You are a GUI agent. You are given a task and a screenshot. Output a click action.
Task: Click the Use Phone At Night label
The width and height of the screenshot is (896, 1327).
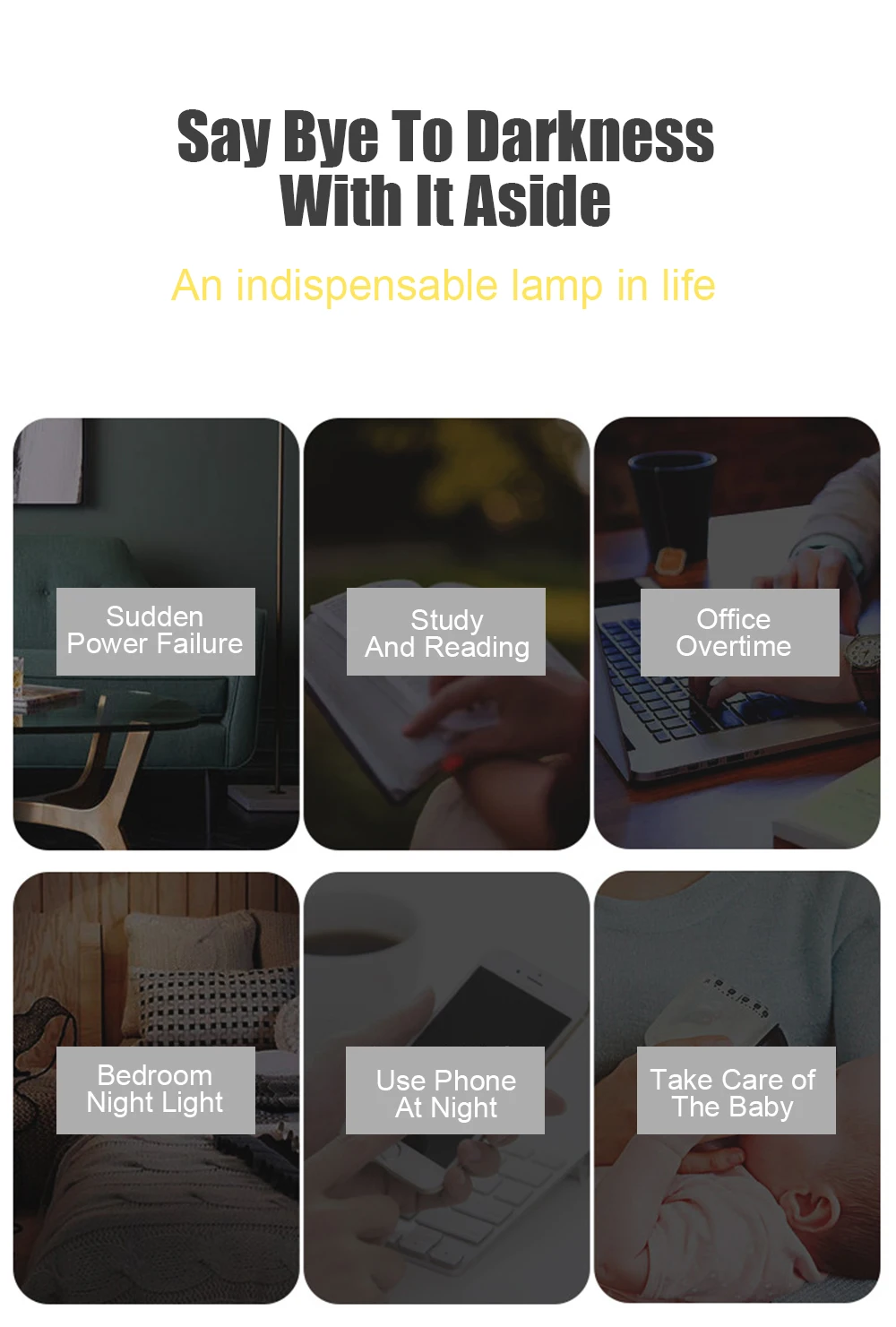click(445, 1090)
